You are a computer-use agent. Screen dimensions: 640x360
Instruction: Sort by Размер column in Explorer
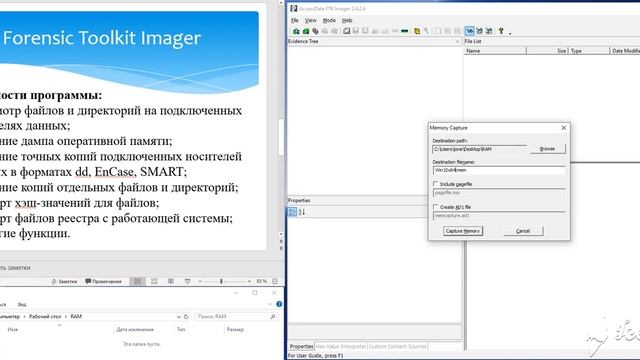coord(235,329)
